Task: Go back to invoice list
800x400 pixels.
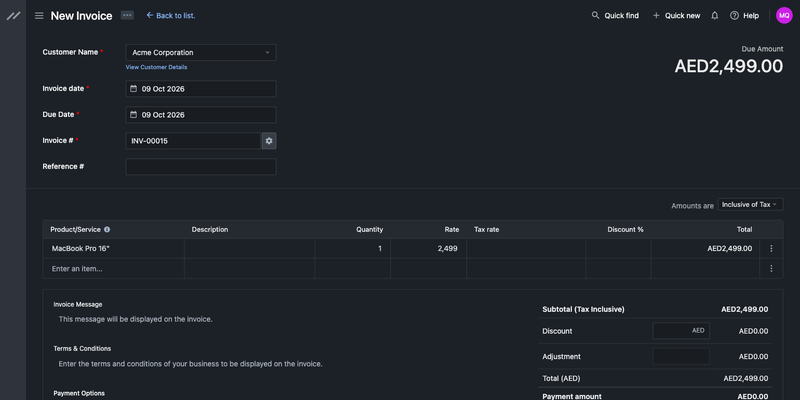Action: pyautogui.click(x=171, y=16)
